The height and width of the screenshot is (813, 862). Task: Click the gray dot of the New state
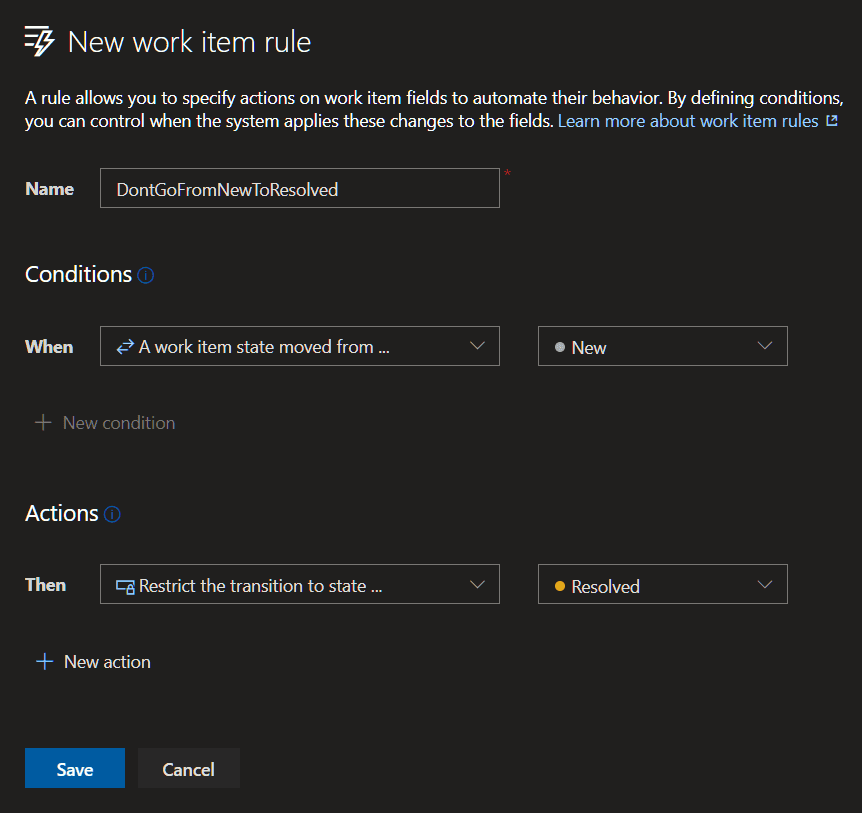(x=560, y=348)
